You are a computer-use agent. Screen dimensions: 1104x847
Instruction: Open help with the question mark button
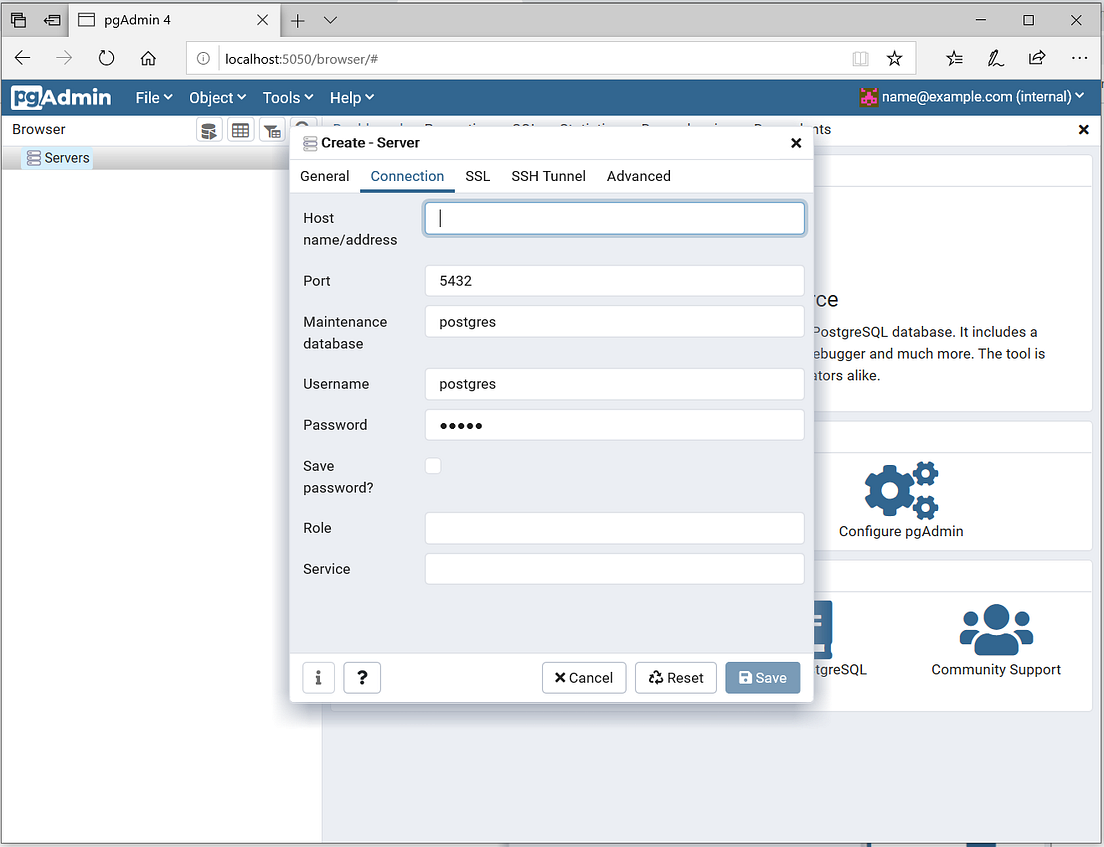pos(362,677)
